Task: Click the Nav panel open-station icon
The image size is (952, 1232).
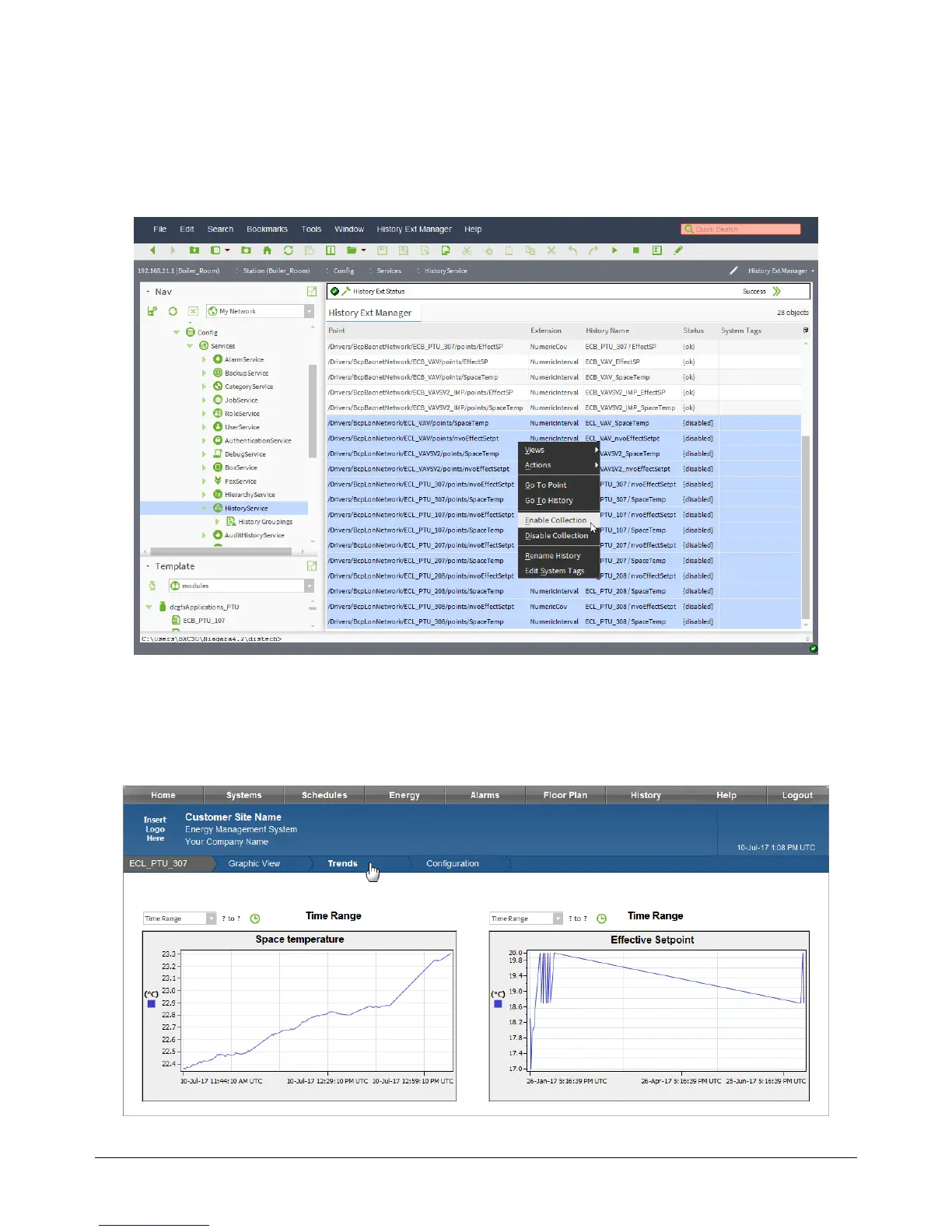Action: coord(152,311)
